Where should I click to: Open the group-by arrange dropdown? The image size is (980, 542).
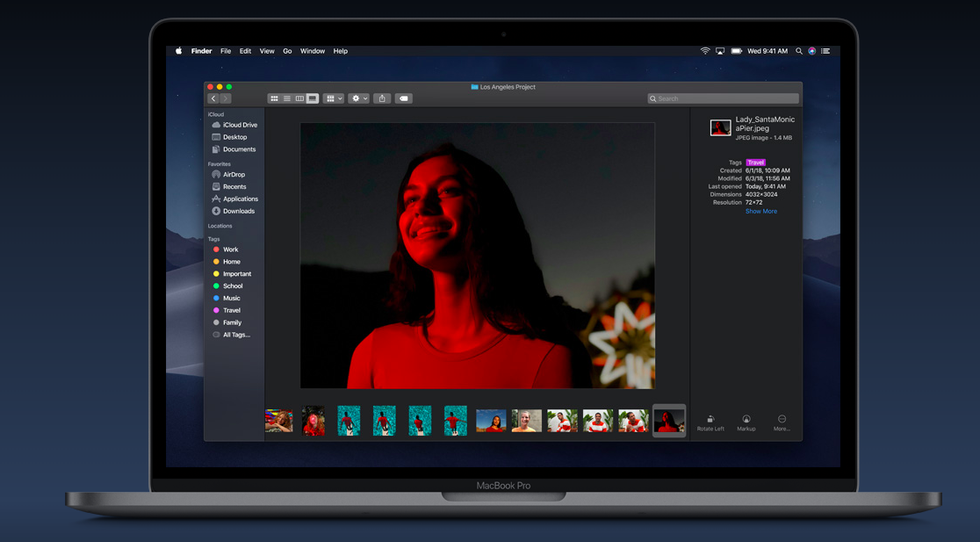(x=333, y=99)
